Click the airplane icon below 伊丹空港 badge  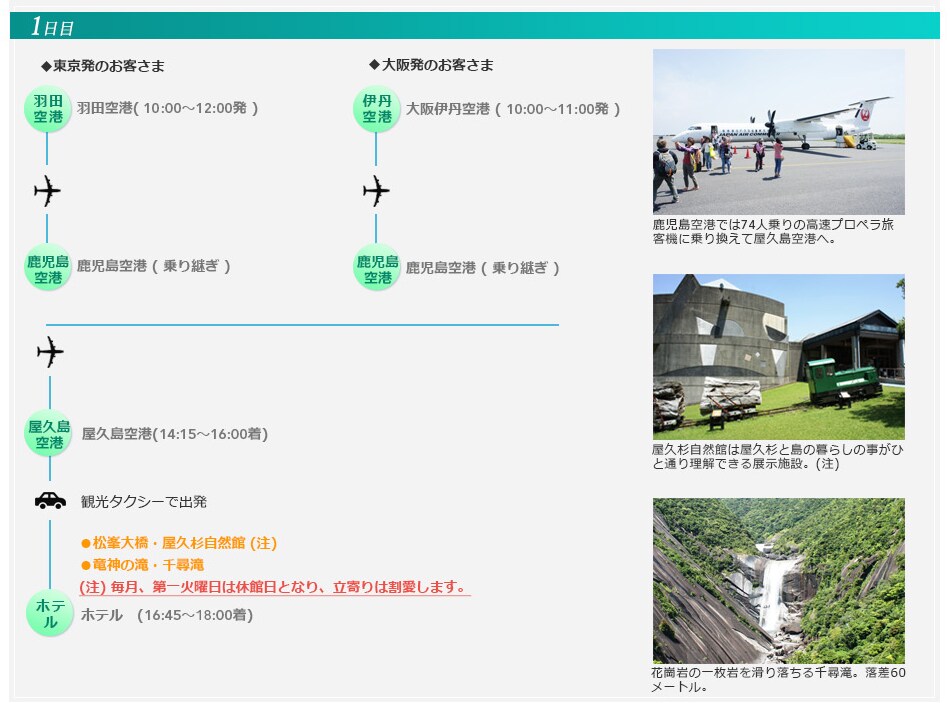click(376, 190)
